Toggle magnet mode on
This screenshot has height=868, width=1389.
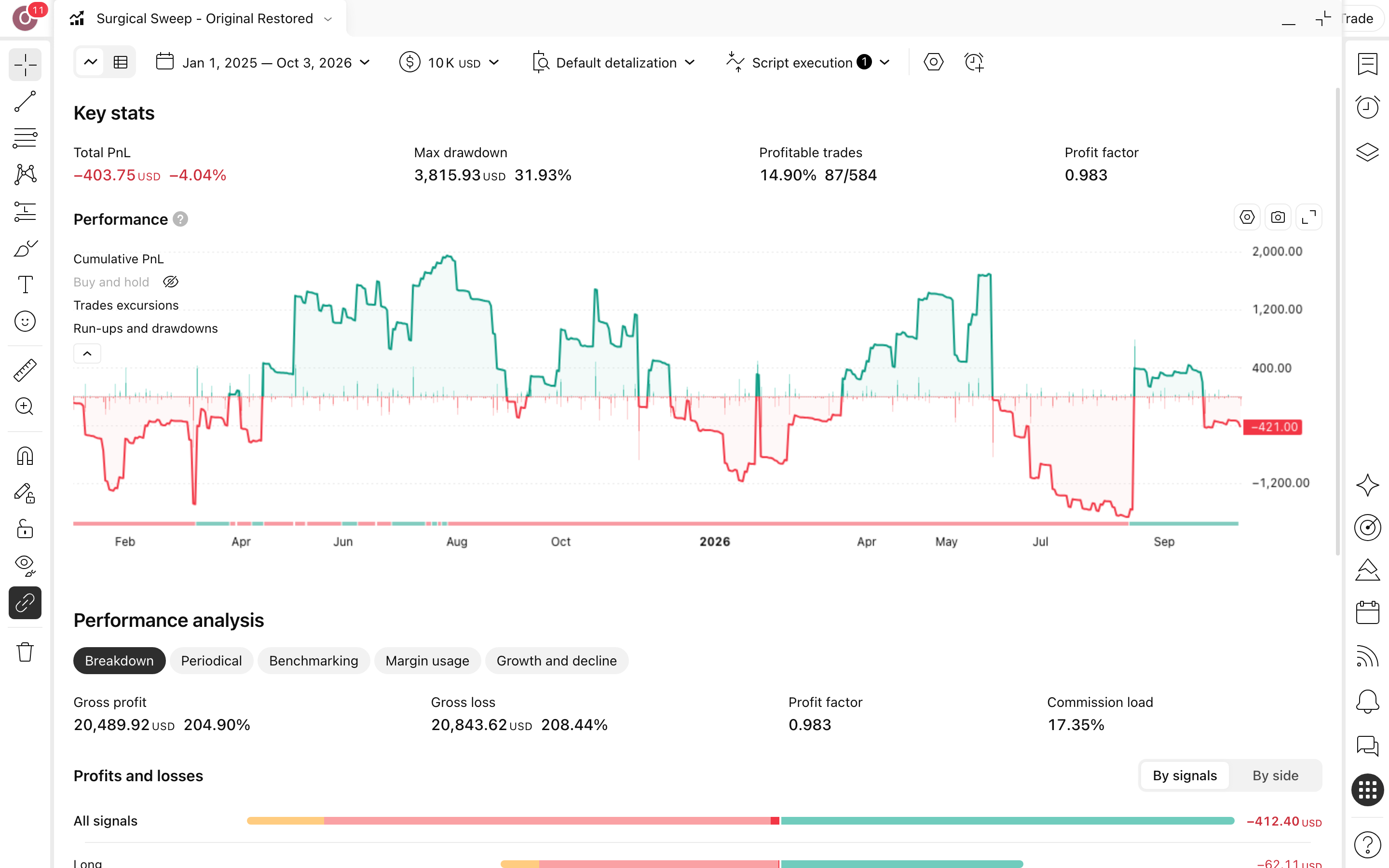(25, 456)
